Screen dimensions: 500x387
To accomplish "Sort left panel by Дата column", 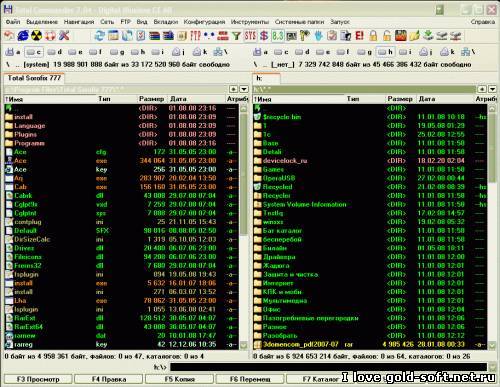I will tap(197, 99).
